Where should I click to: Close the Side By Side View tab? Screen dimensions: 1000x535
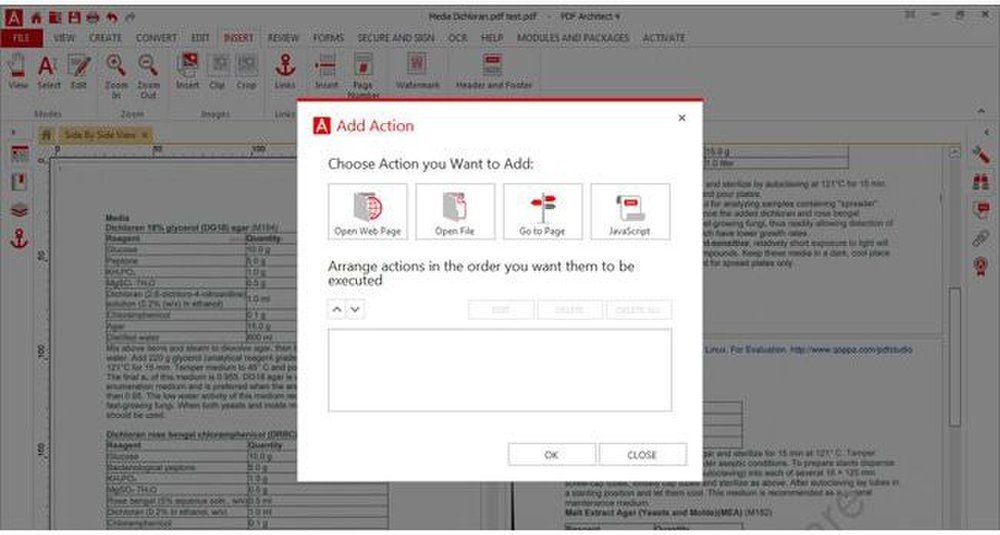click(144, 134)
